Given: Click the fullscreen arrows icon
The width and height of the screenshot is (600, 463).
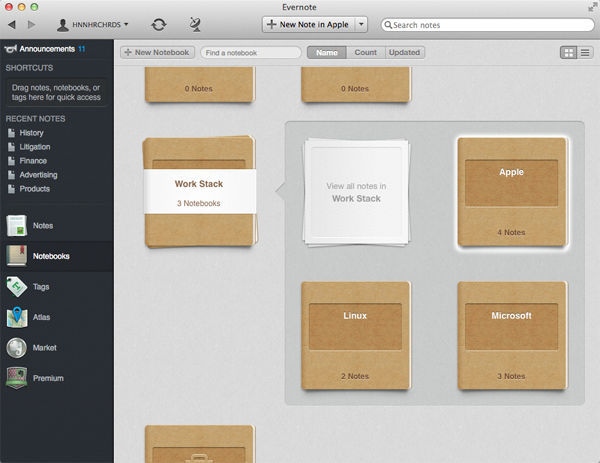Looking at the screenshot, I should tap(592, 7).
